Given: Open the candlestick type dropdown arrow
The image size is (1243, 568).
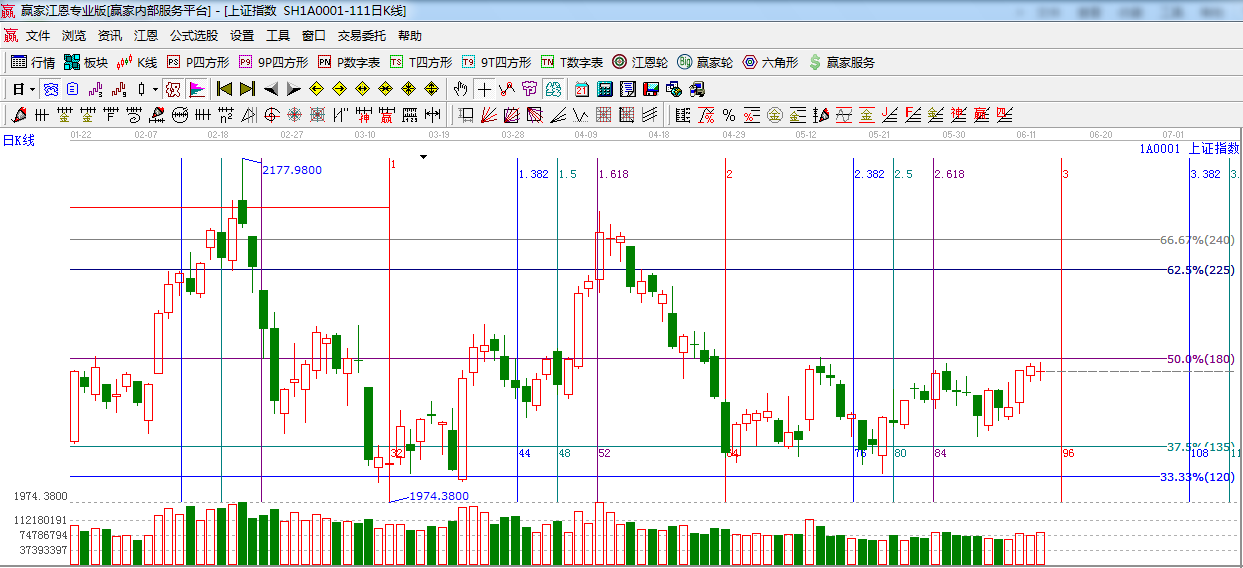Looking at the screenshot, I should click(155, 89).
